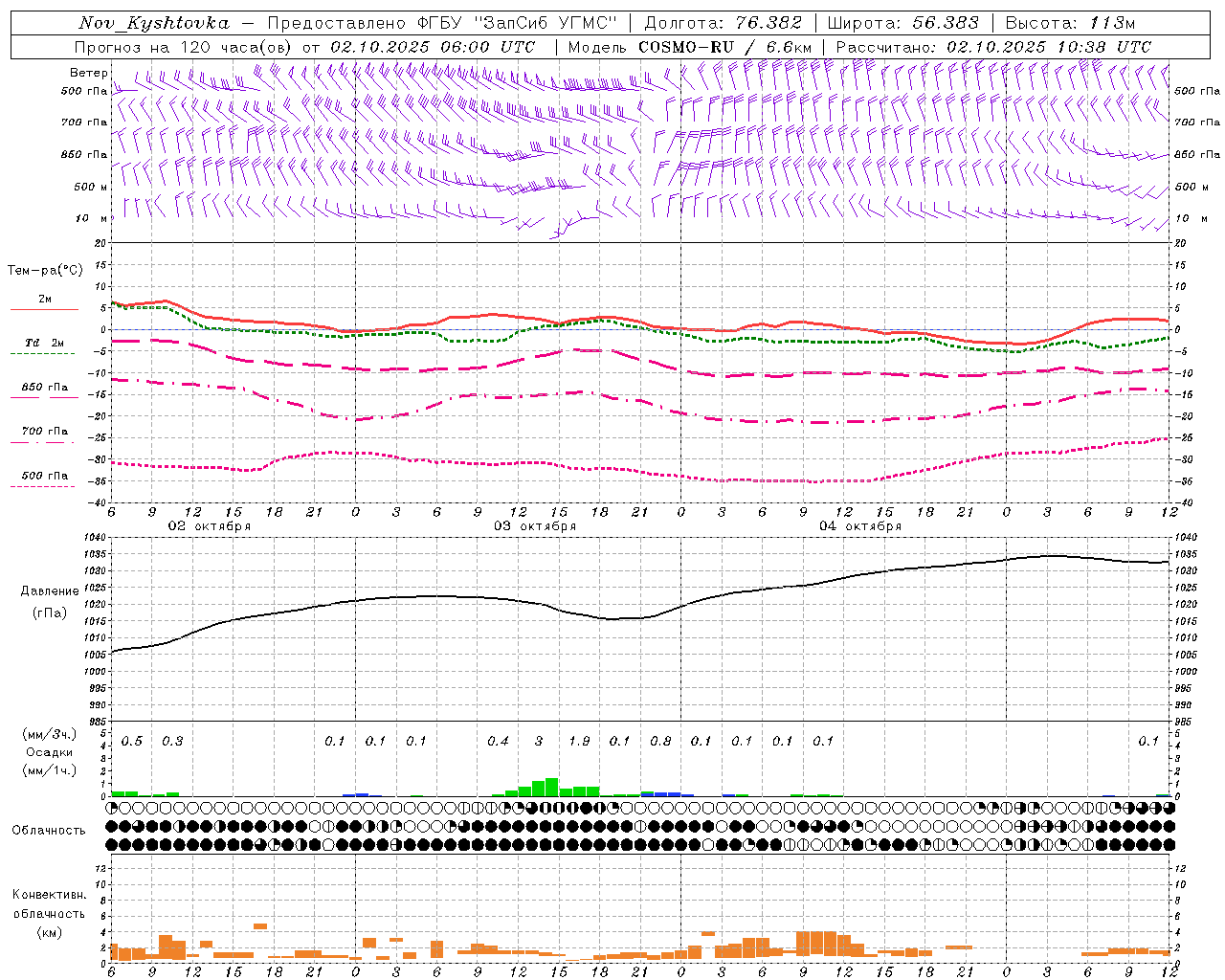
Task: Click the '0.3' precipitation value
Action: coord(172,741)
